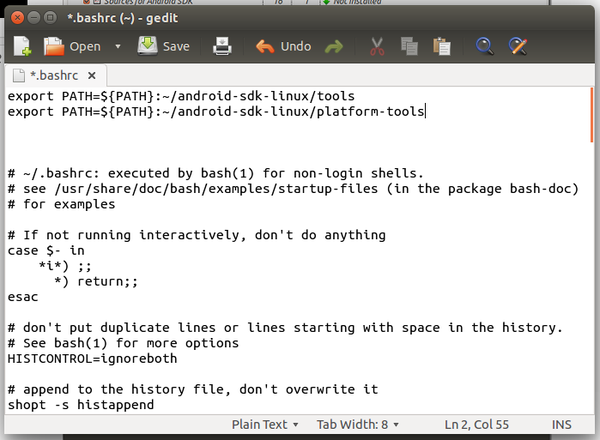Click the Paste clipboard icon
600x440 pixels.
442,46
